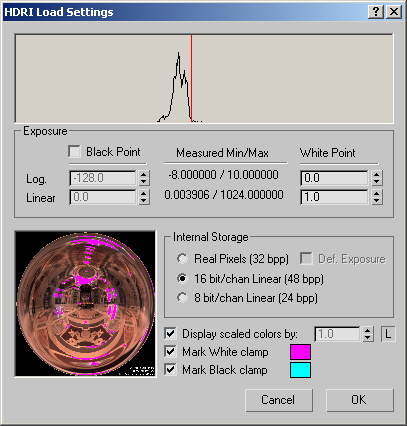The image size is (407, 426).
Task: Select 16 bit/chan Linear (48 bpp)
Action: tap(182, 278)
